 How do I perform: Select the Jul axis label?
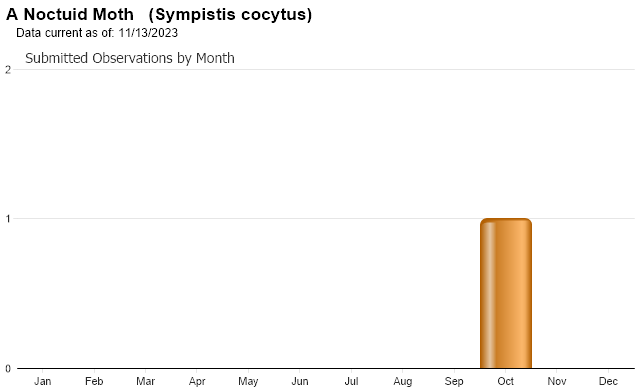pos(351,381)
